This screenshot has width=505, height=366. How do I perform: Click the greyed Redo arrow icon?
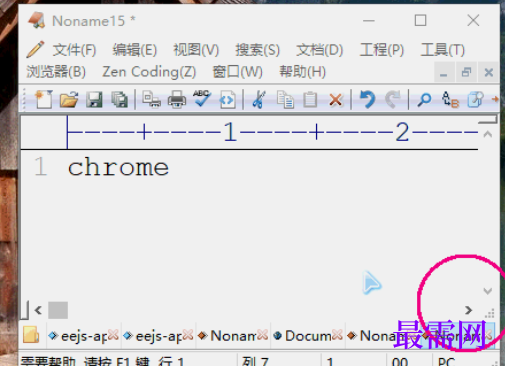pyautogui.click(x=393, y=99)
